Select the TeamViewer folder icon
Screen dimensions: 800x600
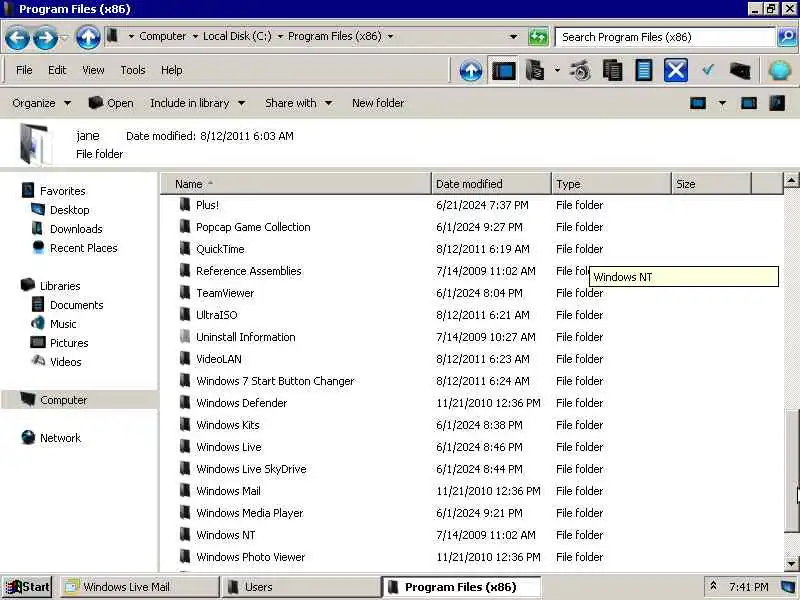point(185,292)
